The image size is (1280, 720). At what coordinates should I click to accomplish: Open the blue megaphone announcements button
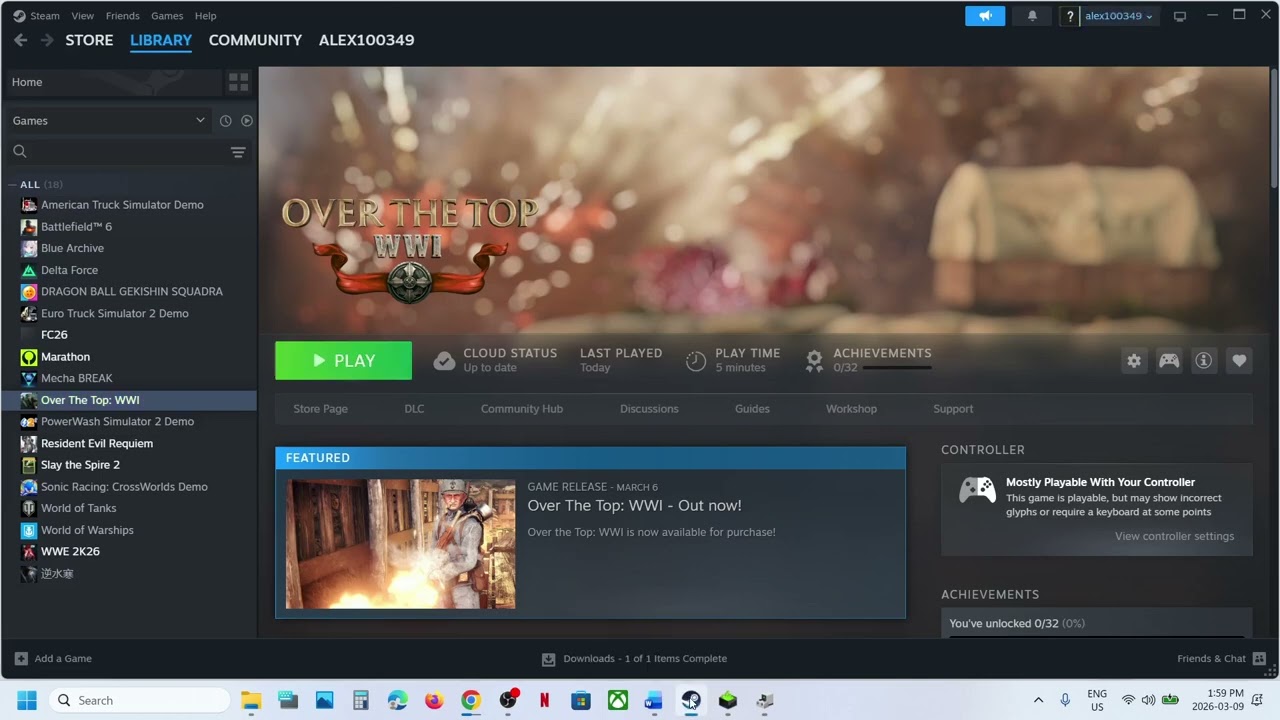tap(985, 16)
